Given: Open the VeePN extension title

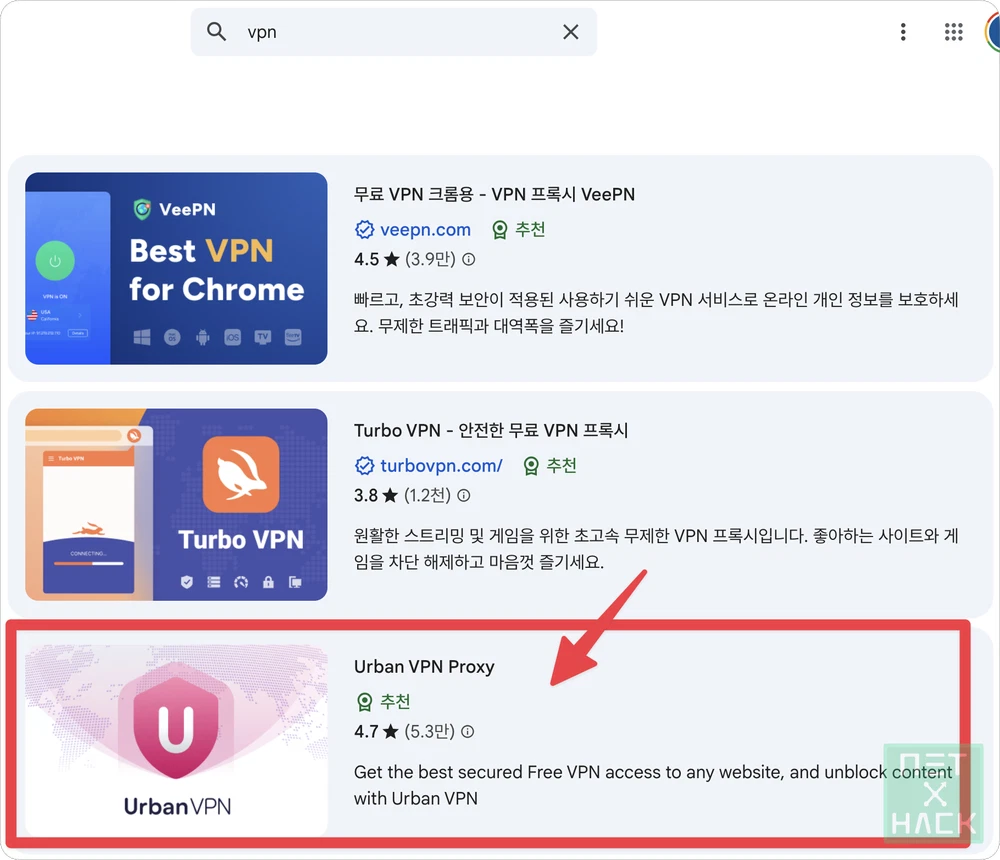Looking at the screenshot, I should [x=494, y=195].
